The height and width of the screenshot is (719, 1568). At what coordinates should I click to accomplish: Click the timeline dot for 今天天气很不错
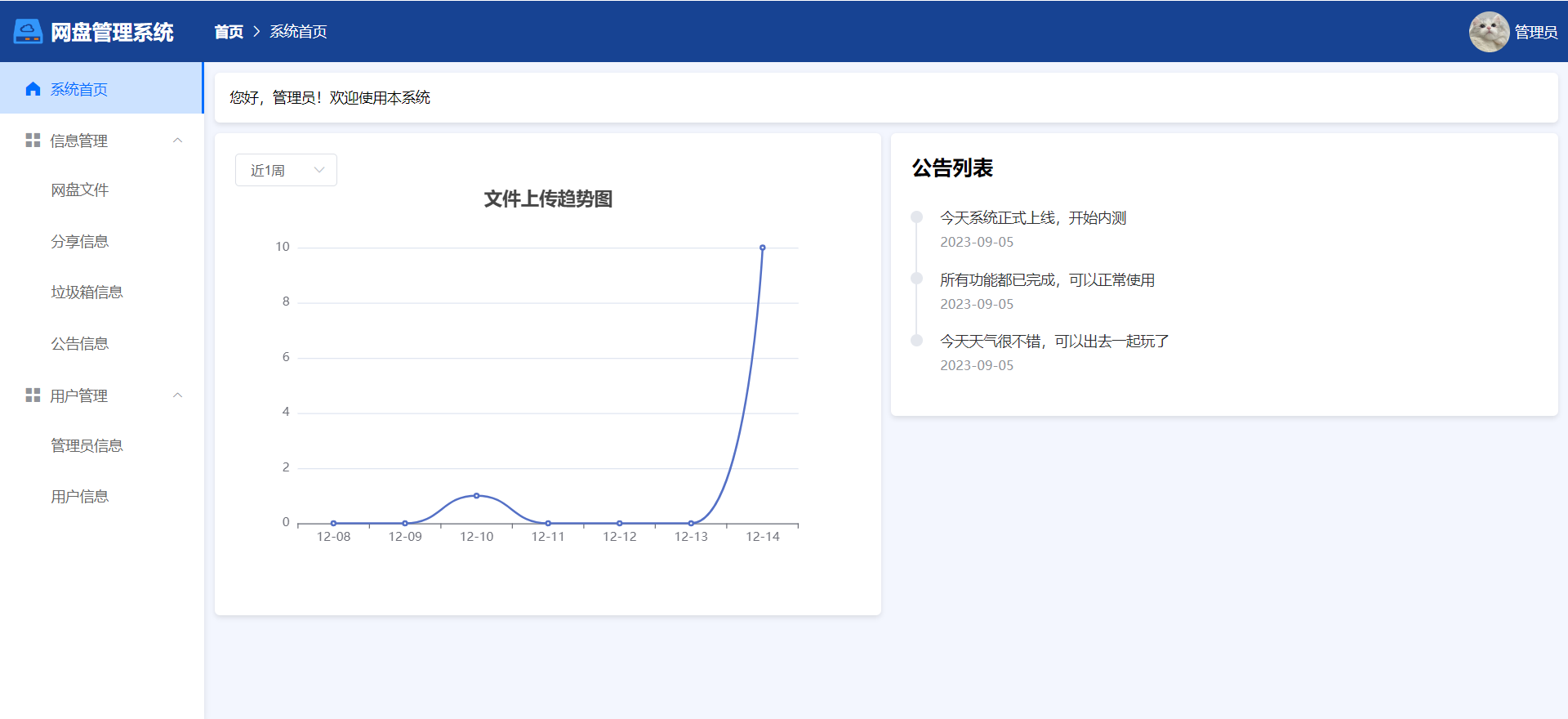pos(916,341)
